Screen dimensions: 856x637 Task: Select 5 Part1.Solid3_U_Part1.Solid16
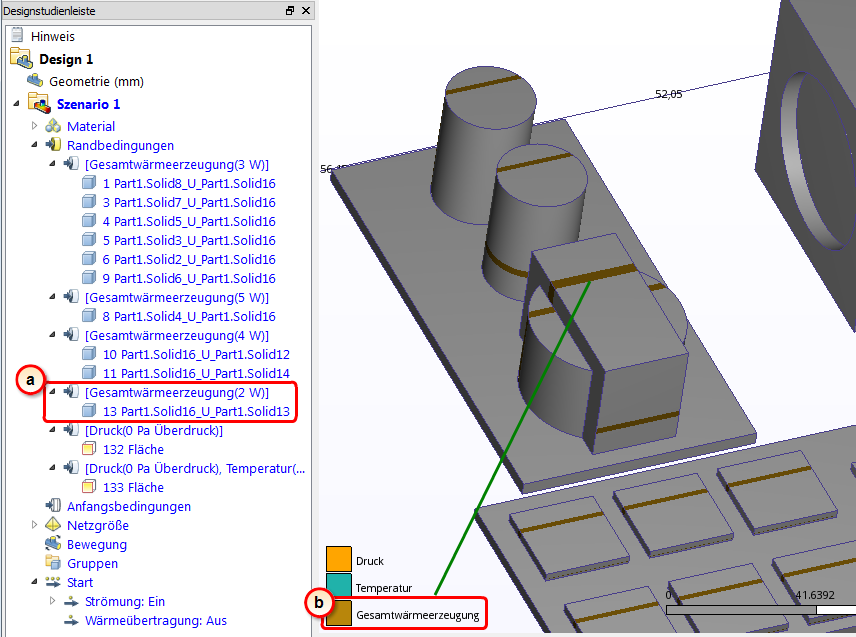[189, 241]
